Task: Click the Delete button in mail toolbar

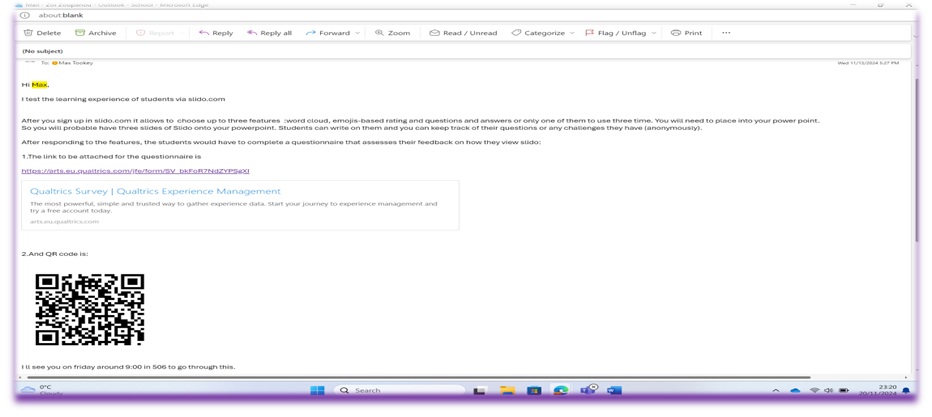Action: [42, 33]
